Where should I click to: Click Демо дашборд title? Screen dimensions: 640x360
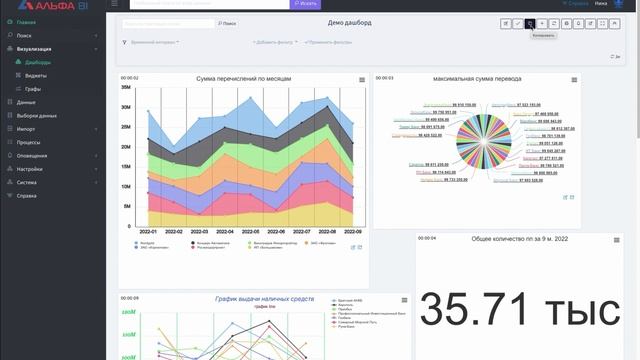coord(349,23)
